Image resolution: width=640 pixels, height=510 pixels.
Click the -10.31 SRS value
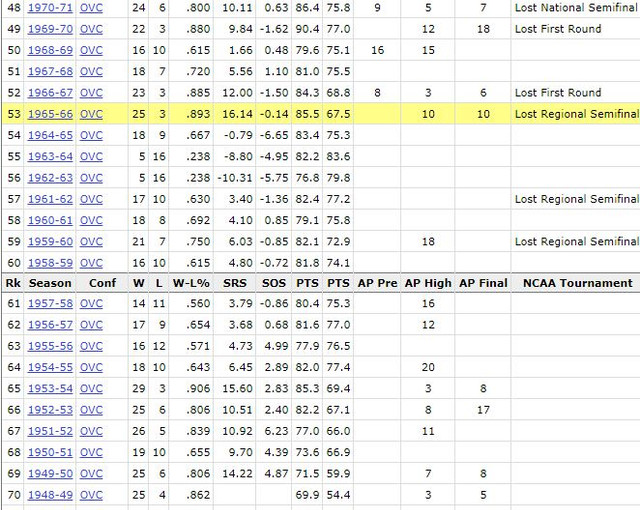(x=235, y=178)
